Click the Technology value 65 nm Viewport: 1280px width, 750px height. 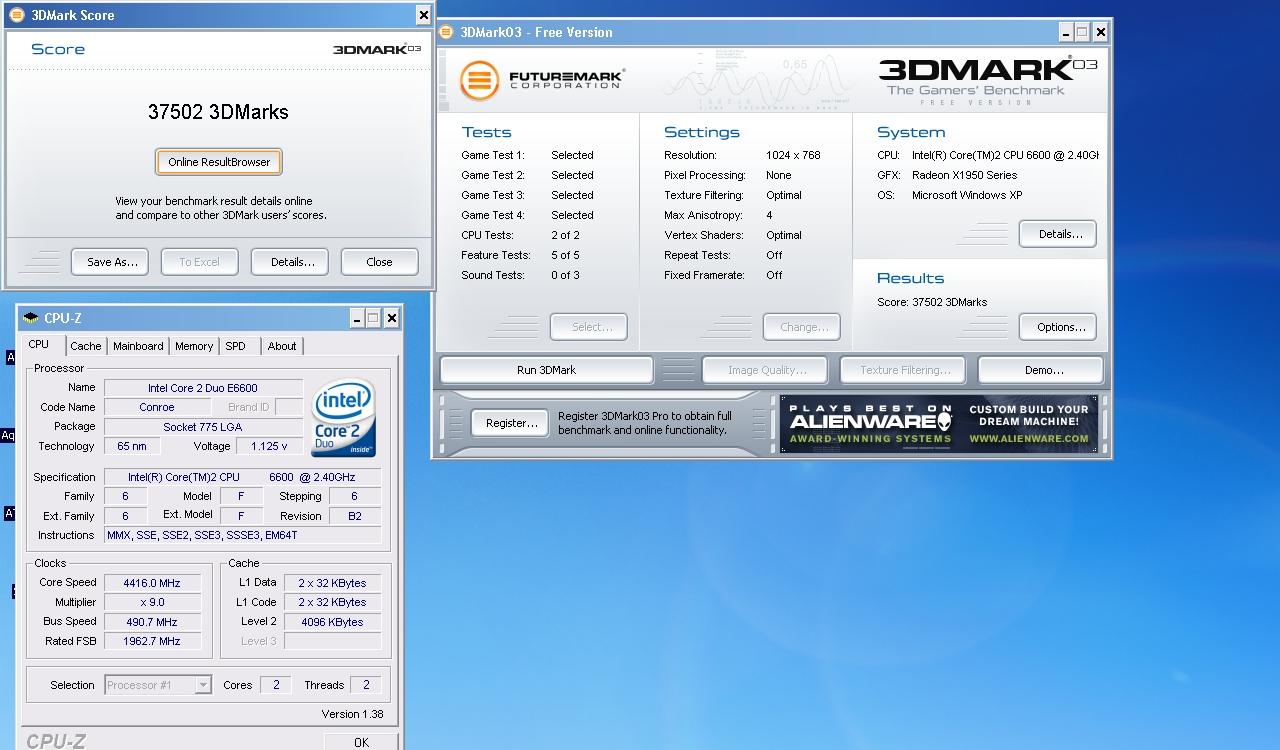pyautogui.click(x=132, y=446)
